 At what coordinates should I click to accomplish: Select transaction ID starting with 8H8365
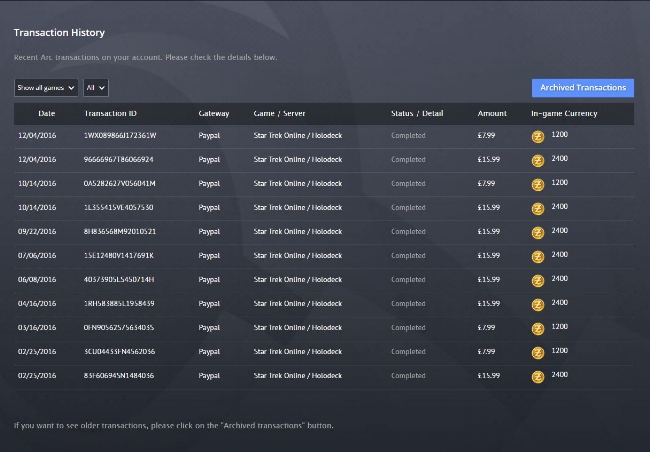pos(120,231)
